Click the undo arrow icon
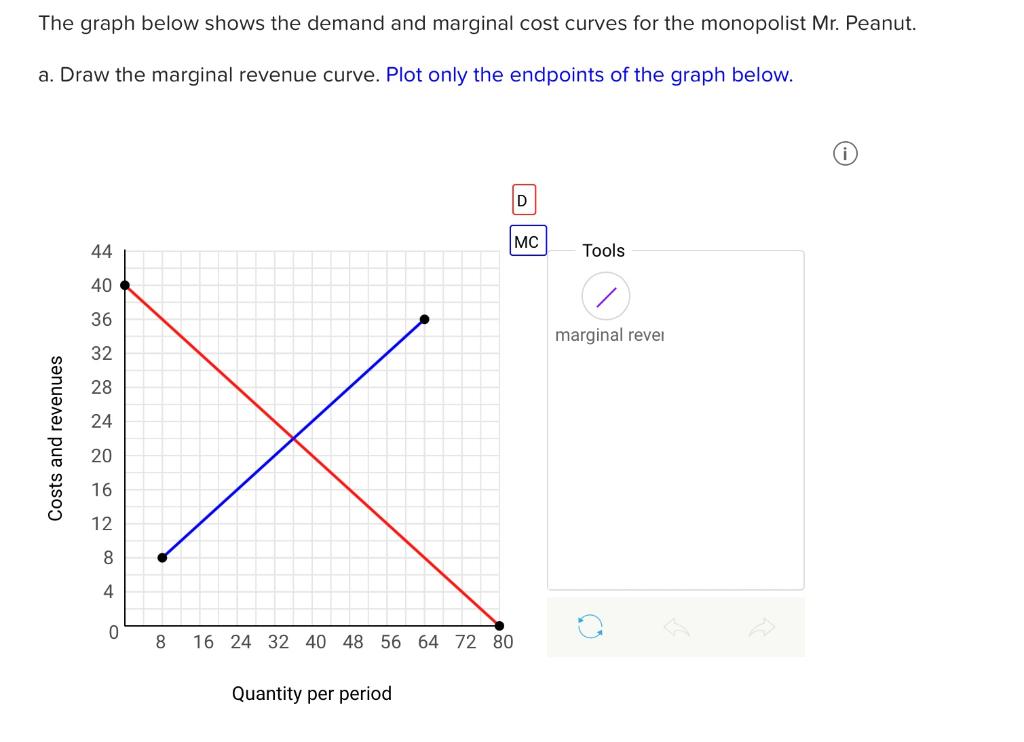1024x742 pixels. (676, 628)
